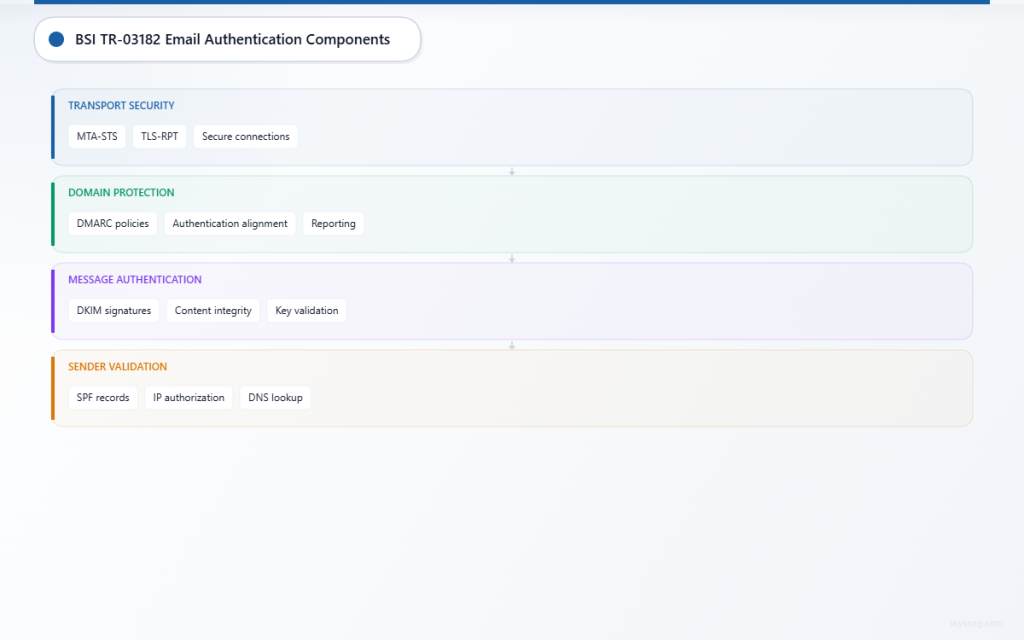
Task: Click the TLS-RPT tag
Action: (x=159, y=136)
